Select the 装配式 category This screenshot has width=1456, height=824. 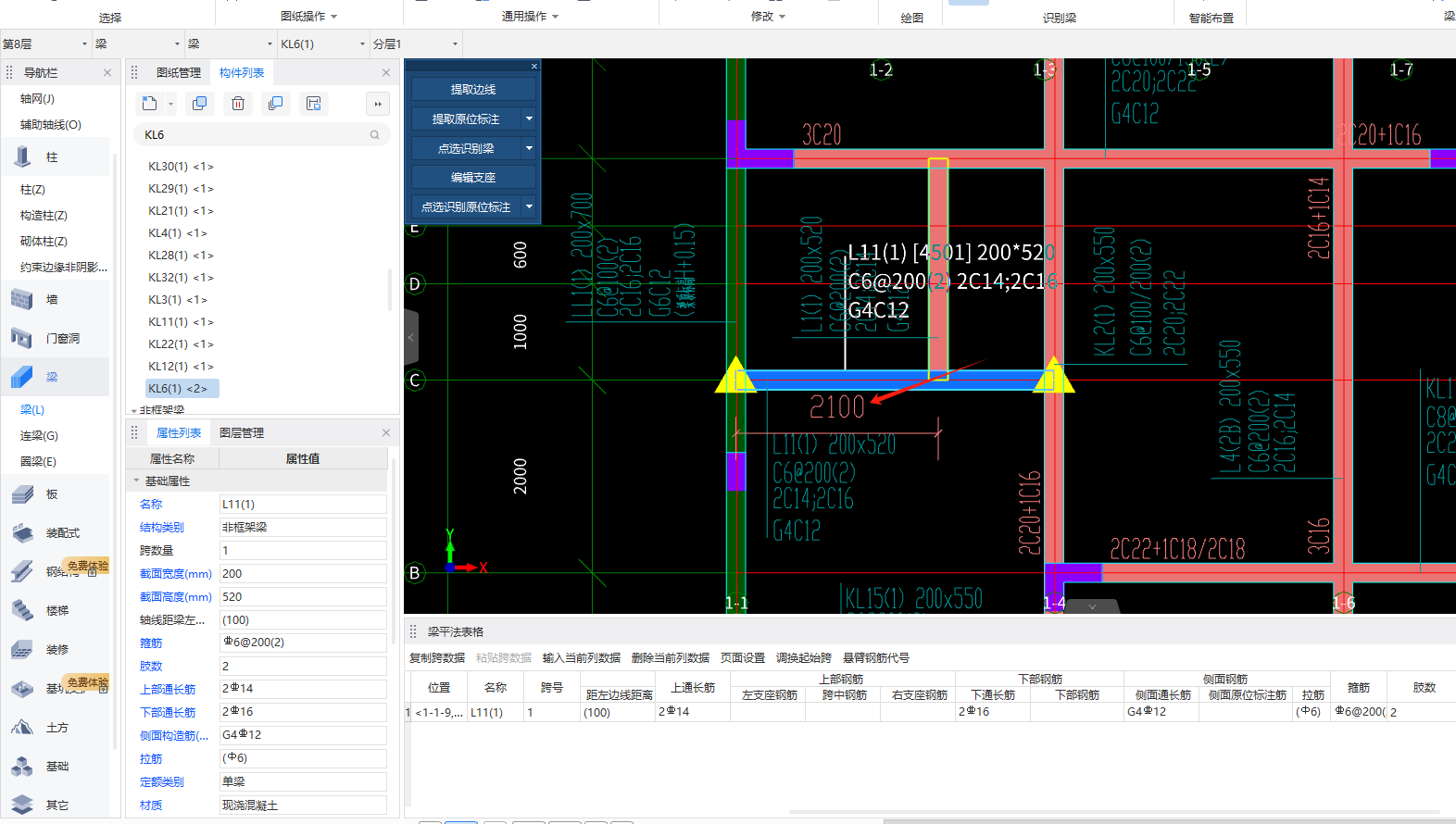63,533
